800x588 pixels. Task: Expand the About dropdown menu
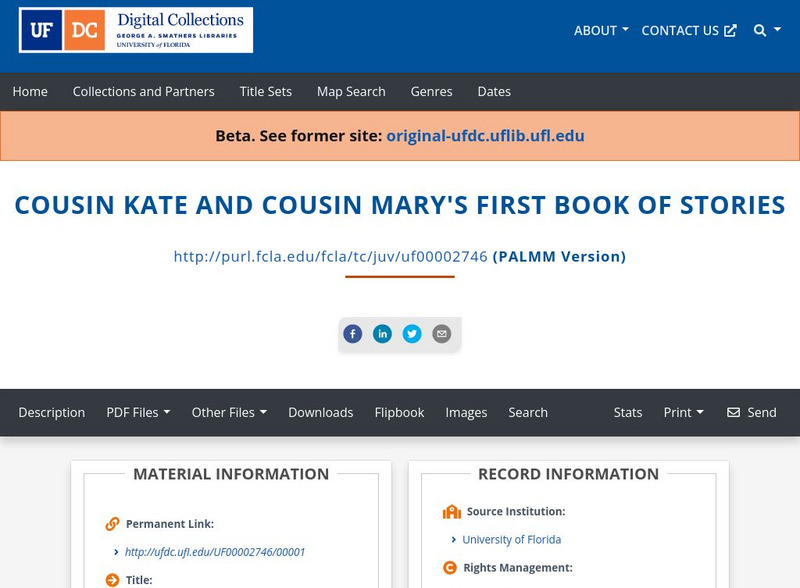point(601,31)
